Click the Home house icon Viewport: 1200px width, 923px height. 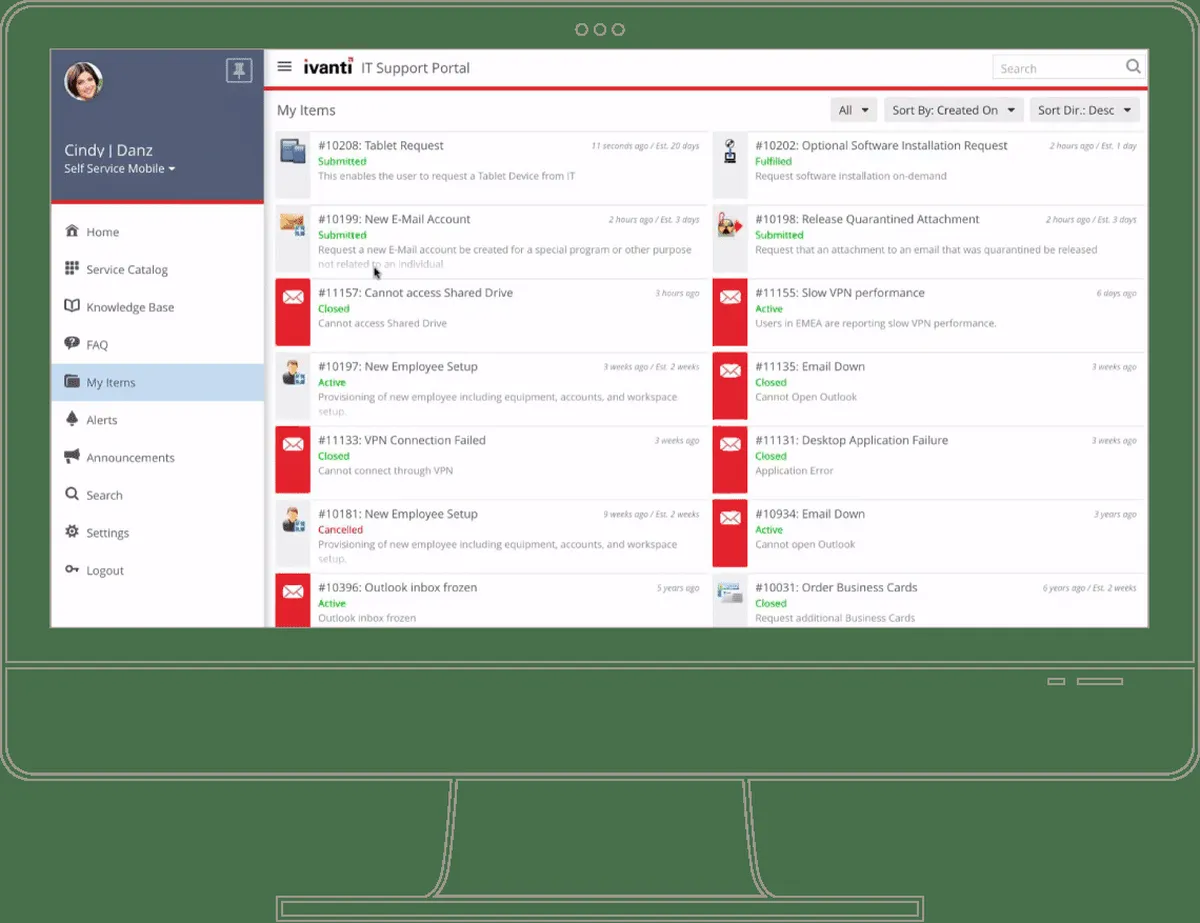click(x=72, y=231)
